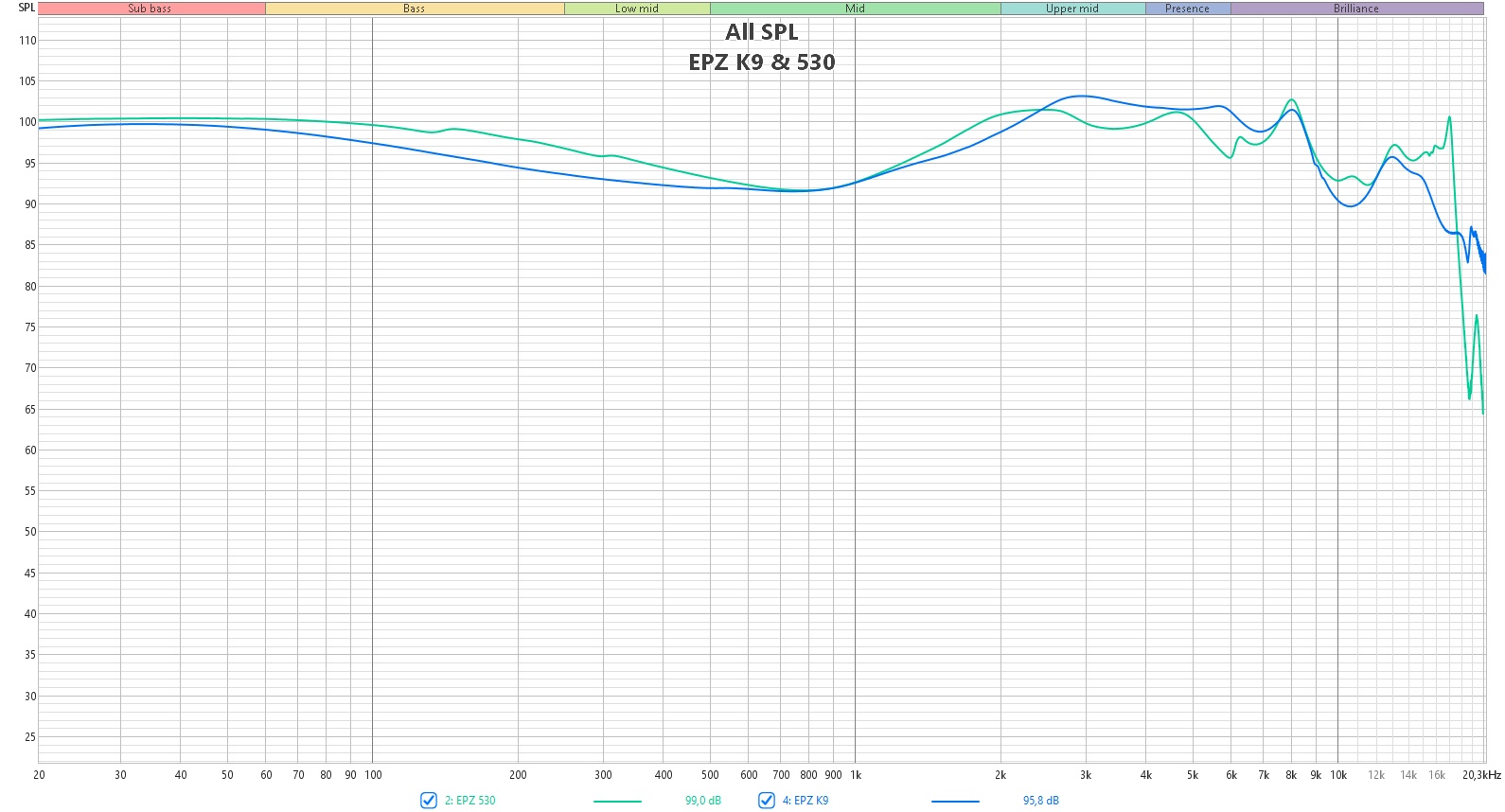Click the "85" SPL axis tick label
Viewport: 1505px width, 812px height.
30,245
